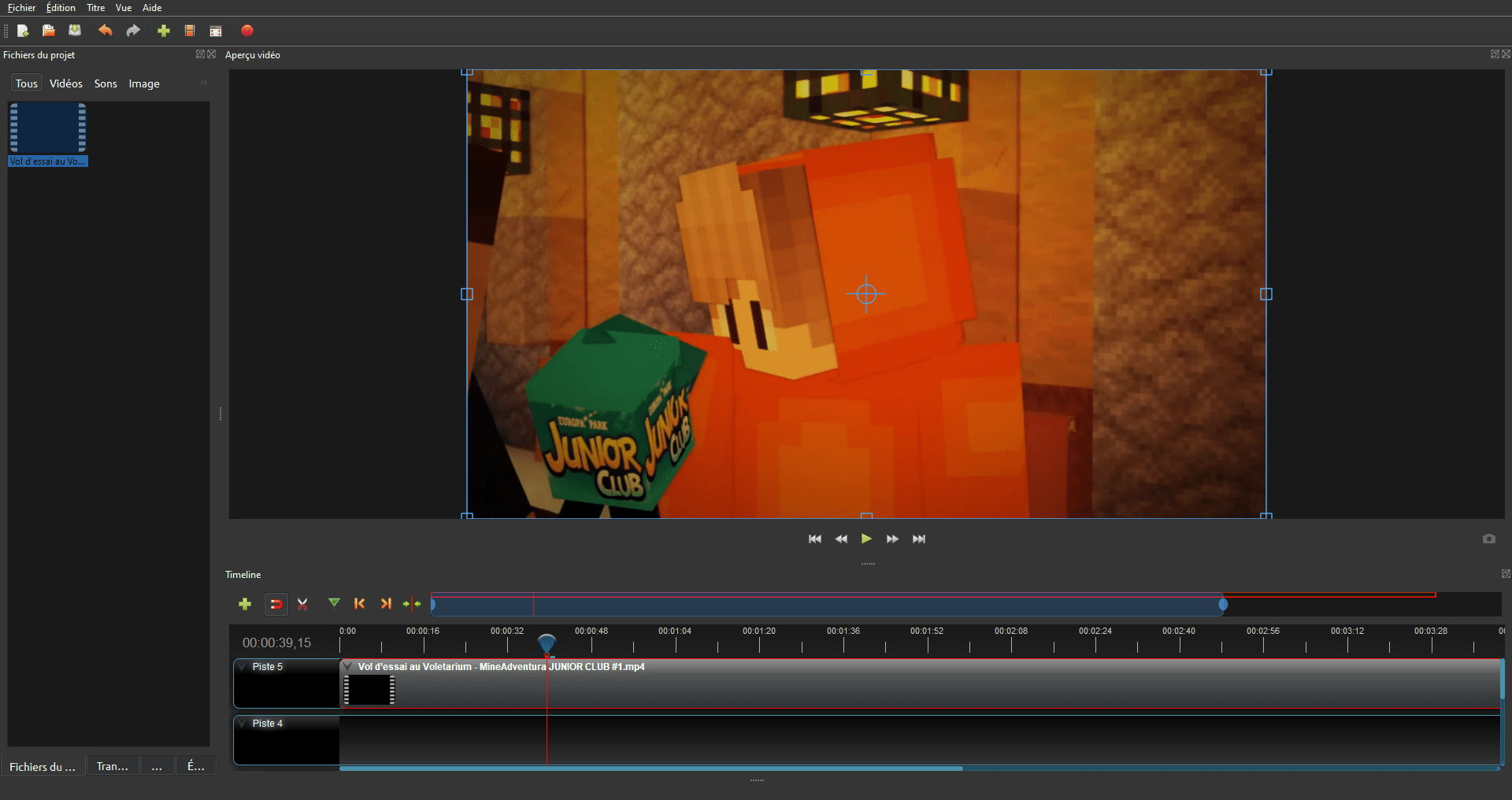Screen dimensions: 1512x800
Task: Click the red Export Video button
Action: point(247,31)
